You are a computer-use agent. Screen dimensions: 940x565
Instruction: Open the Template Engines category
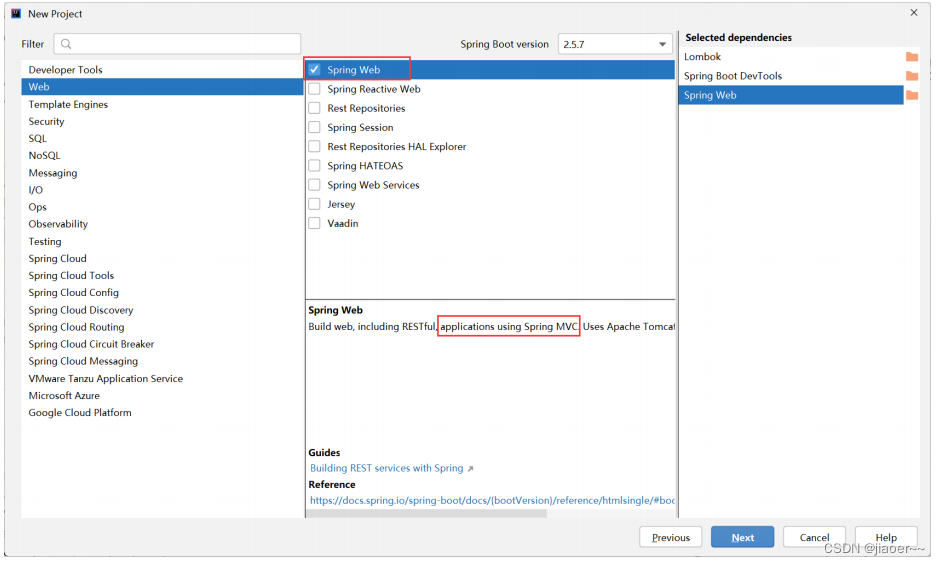click(162, 104)
